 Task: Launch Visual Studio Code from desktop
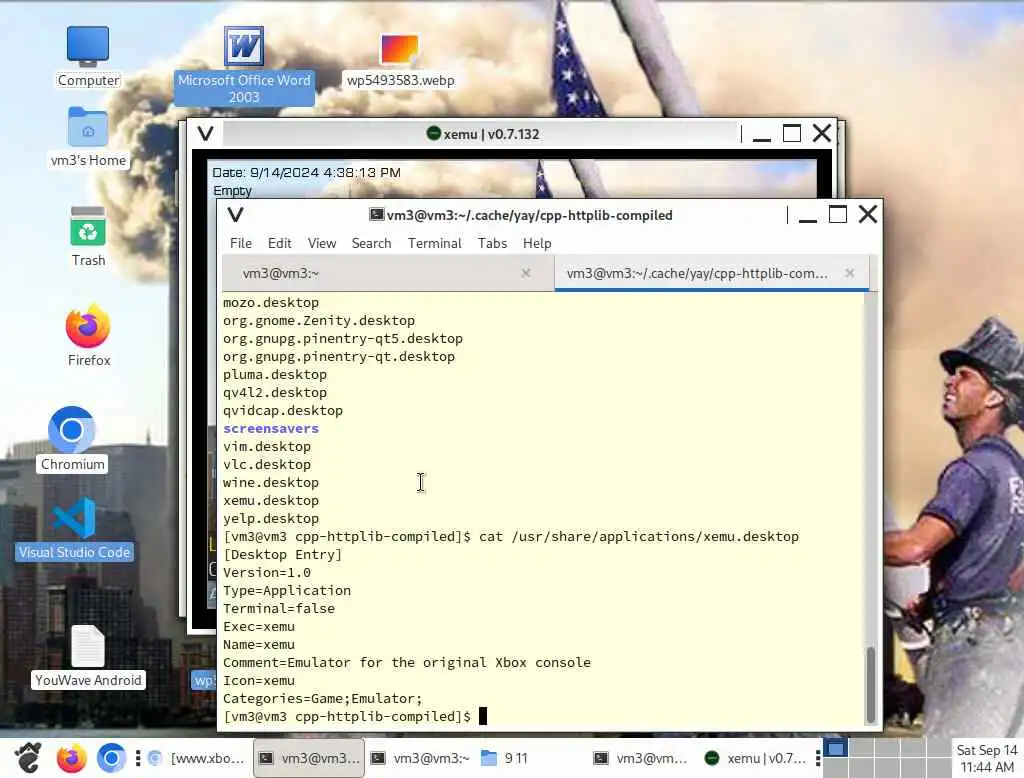(74, 529)
